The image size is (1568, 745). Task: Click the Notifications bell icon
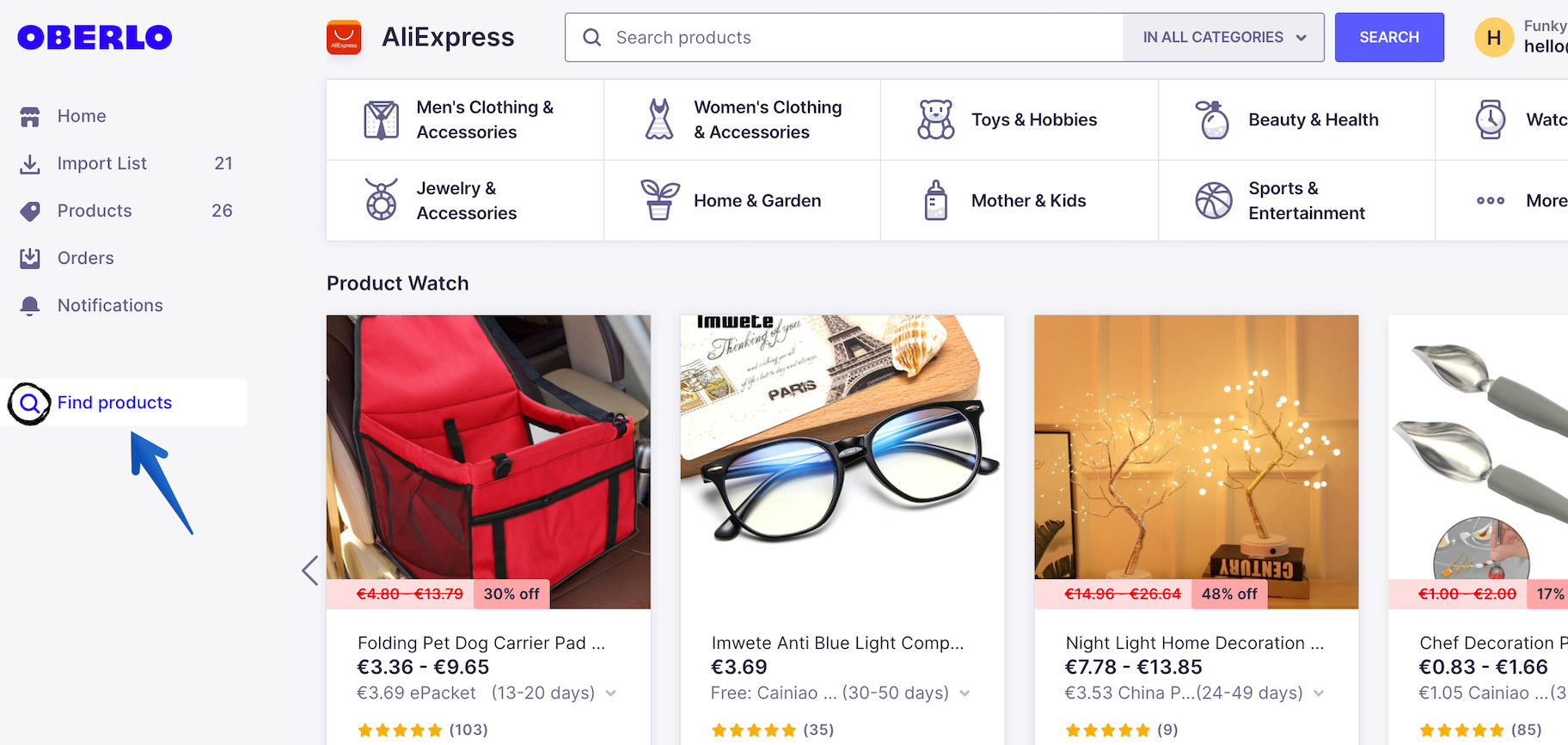[30, 306]
